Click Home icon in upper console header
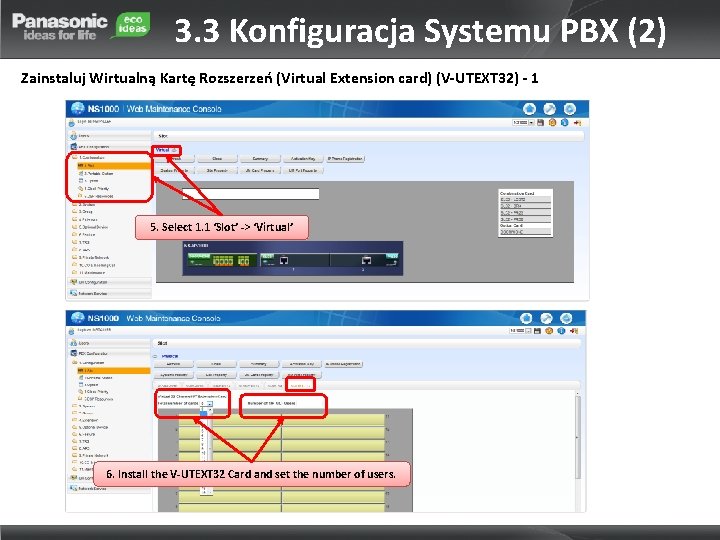Screen dimensions: 720x540 coord(529,109)
